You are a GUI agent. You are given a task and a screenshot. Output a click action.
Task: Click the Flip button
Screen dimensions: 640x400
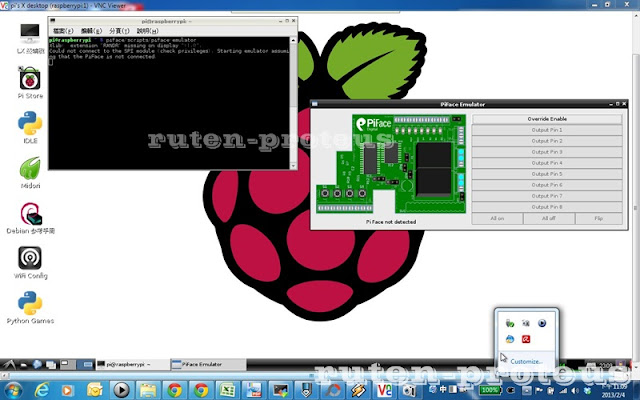point(599,218)
